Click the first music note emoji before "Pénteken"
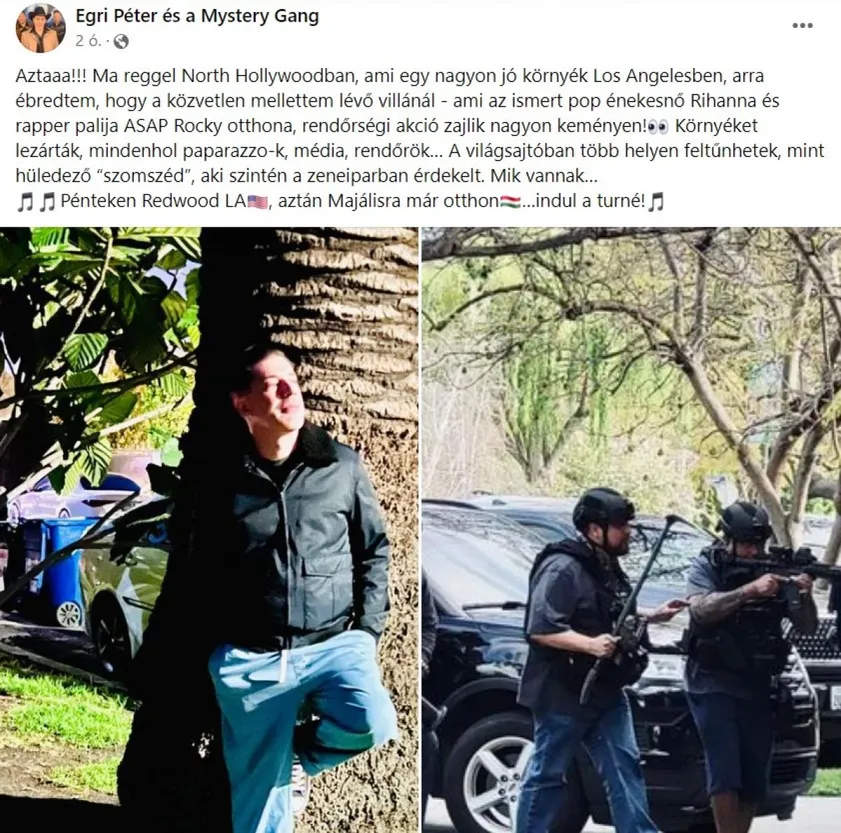The height and width of the screenshot is (833, 841). [x=25, y=202]
